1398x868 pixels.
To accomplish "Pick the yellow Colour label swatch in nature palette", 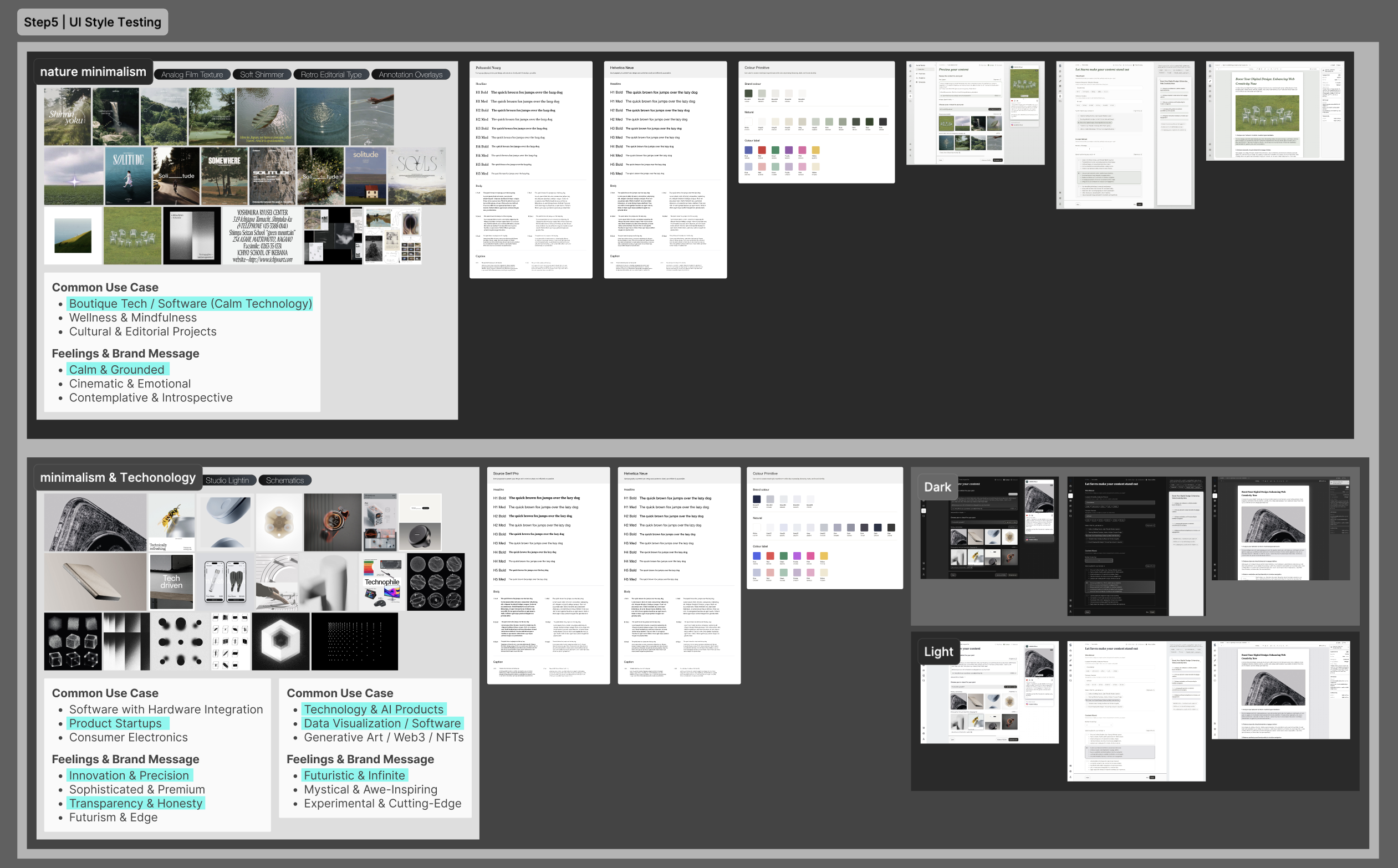I will click(x=815, y=150).
